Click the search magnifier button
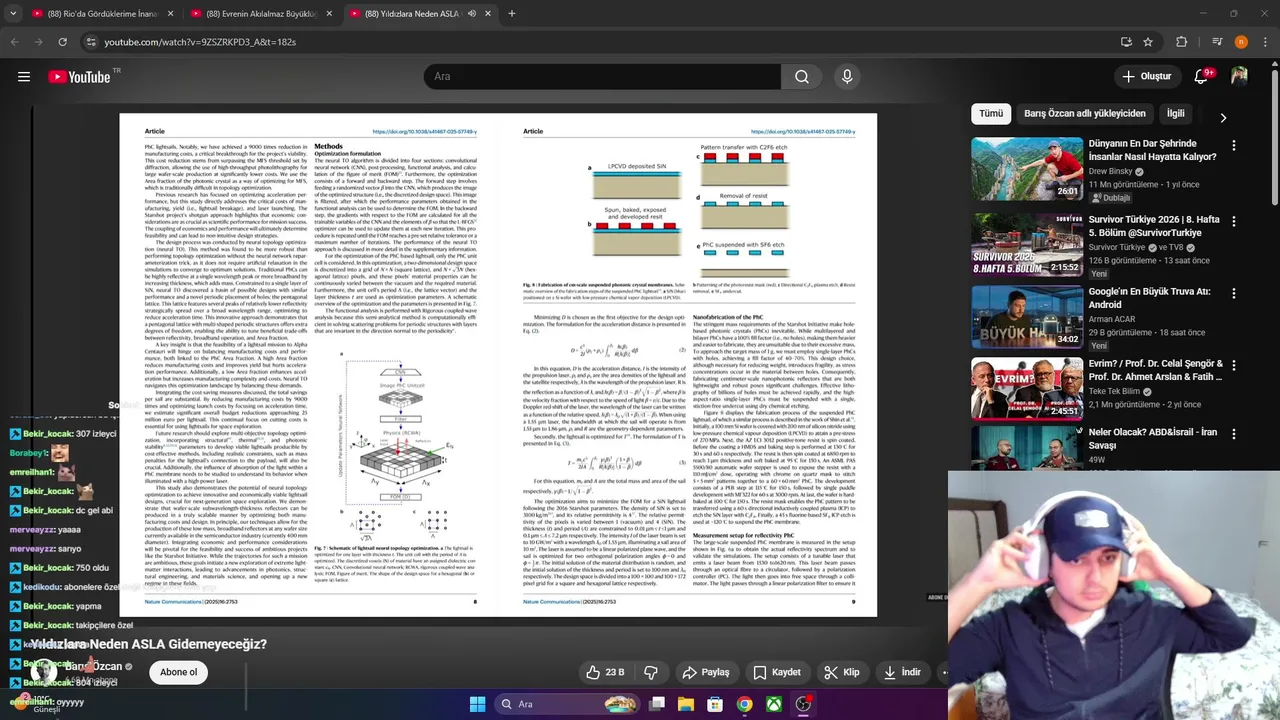This screenshot has height=720, width=1280. coord(802,77)
